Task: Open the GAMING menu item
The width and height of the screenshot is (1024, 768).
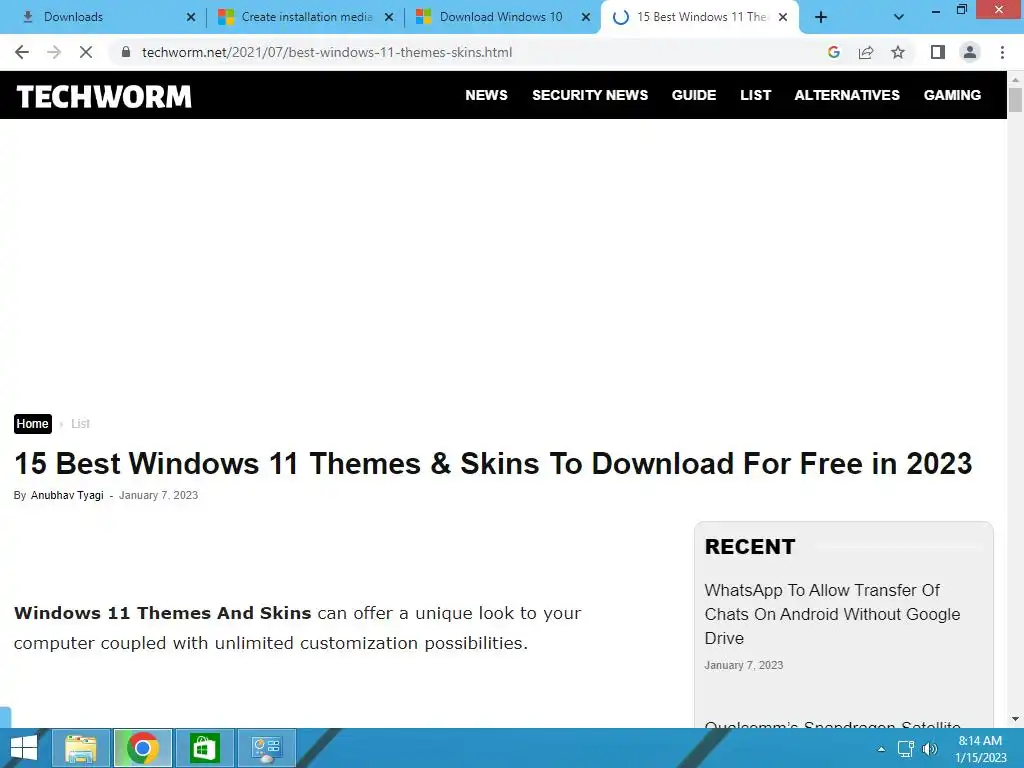Action: (952, 95)
